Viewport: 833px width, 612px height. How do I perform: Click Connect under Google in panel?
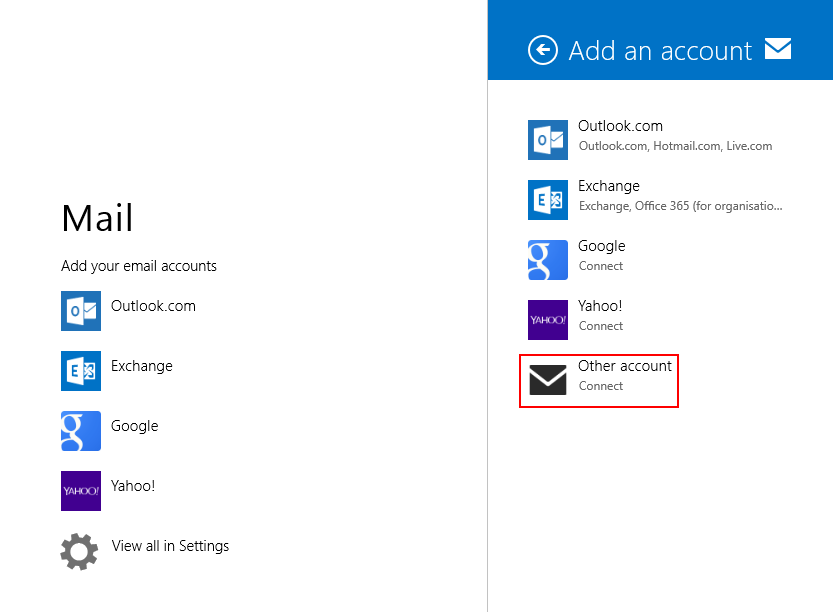pyautogui.click(x=601, y=266)
